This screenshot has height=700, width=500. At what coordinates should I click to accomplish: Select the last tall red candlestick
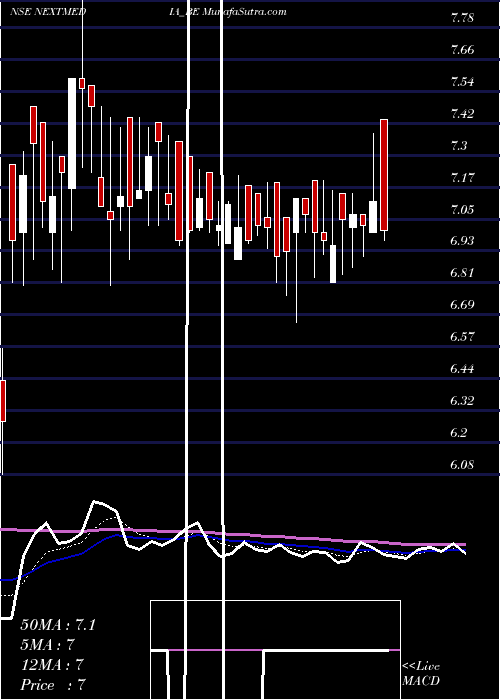pyautogui.click(x=384, y=175)
